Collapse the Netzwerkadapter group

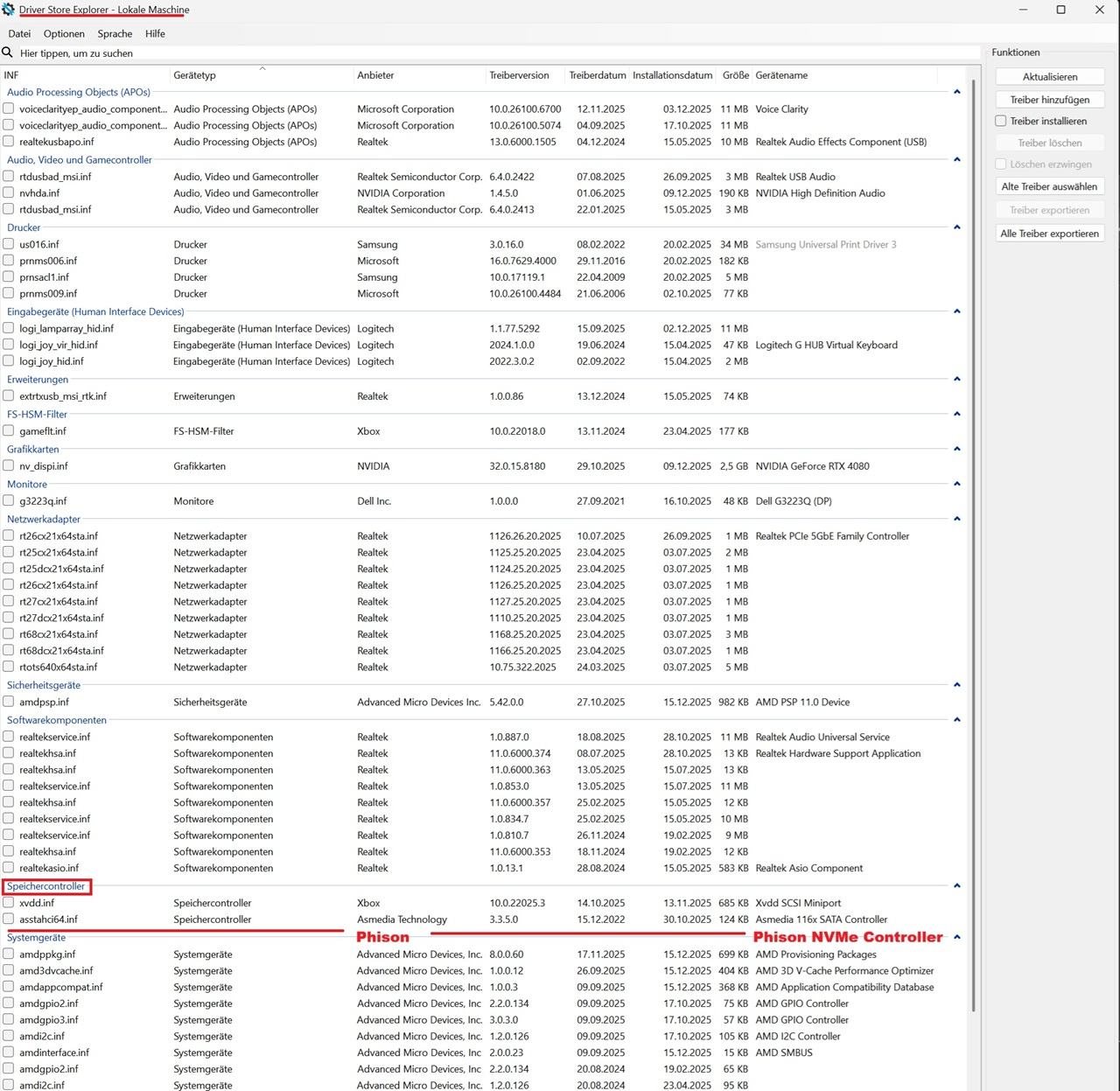(x=956, y=519)
